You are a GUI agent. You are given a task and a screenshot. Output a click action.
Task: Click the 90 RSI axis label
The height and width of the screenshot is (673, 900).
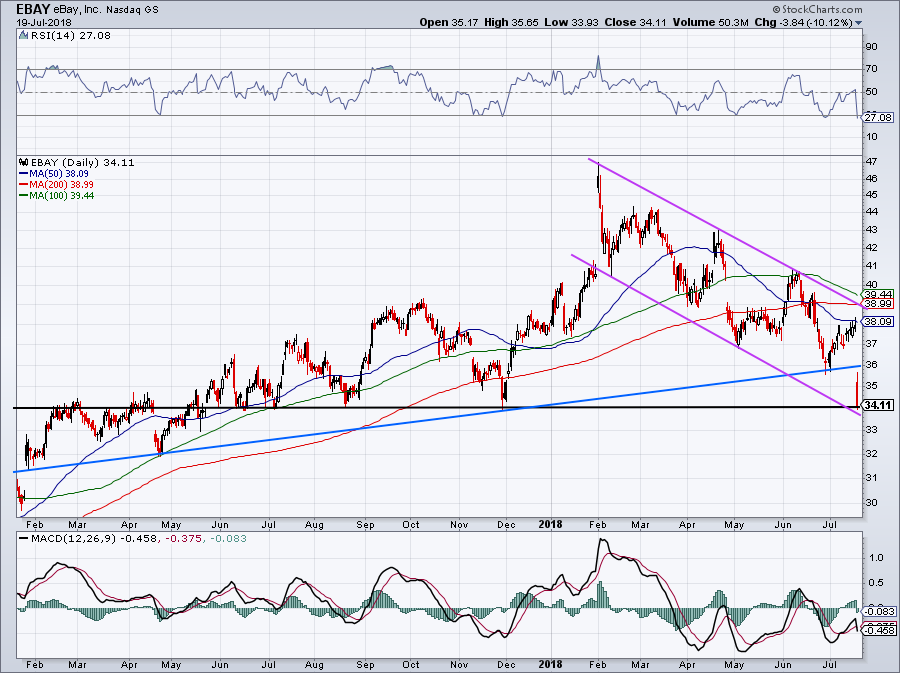tap(872, 47)
